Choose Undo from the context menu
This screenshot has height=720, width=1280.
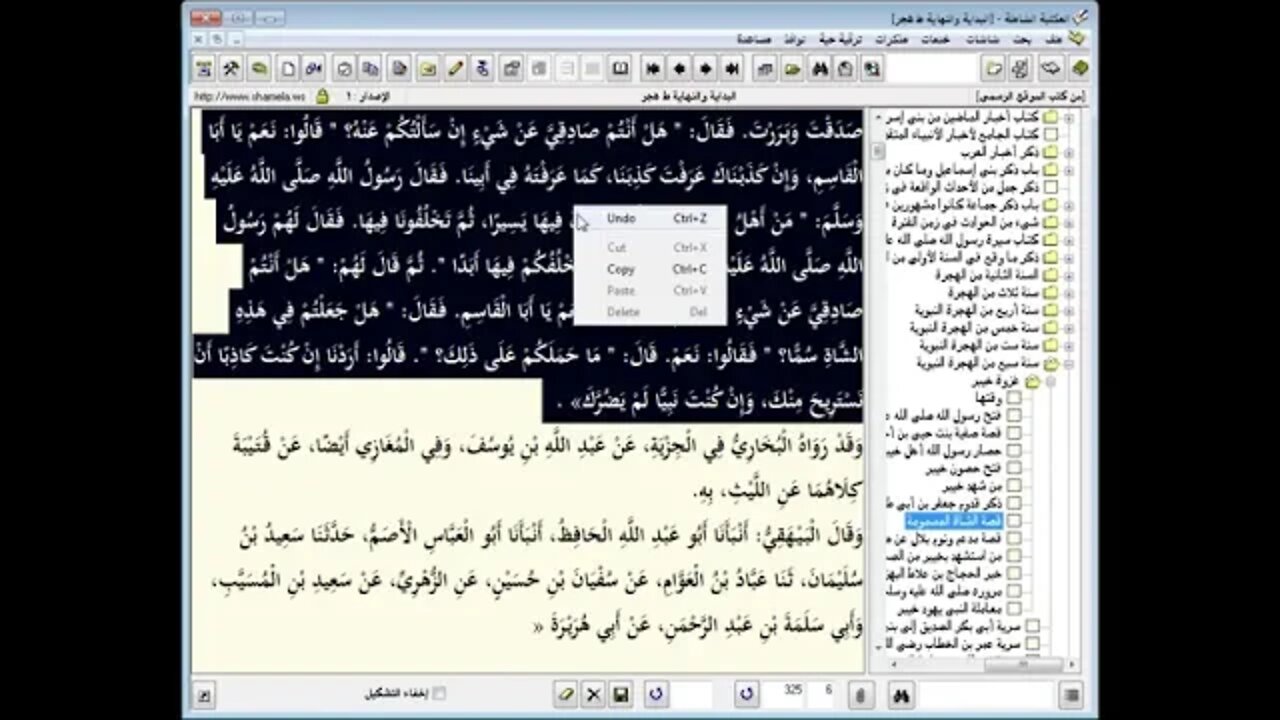(649, 218)
